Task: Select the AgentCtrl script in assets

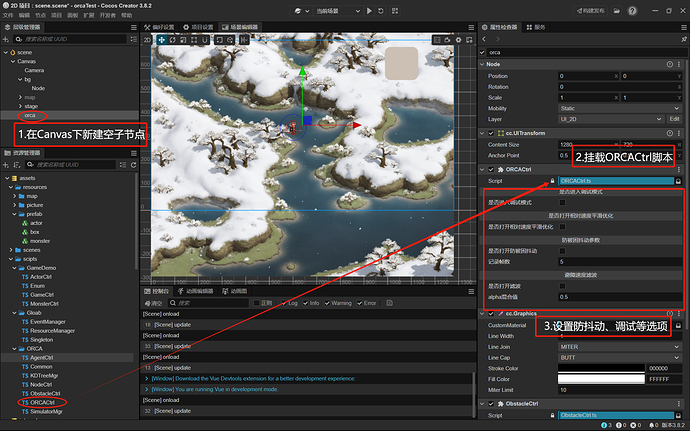Action: pyautogui.click(x=41, y=358)
